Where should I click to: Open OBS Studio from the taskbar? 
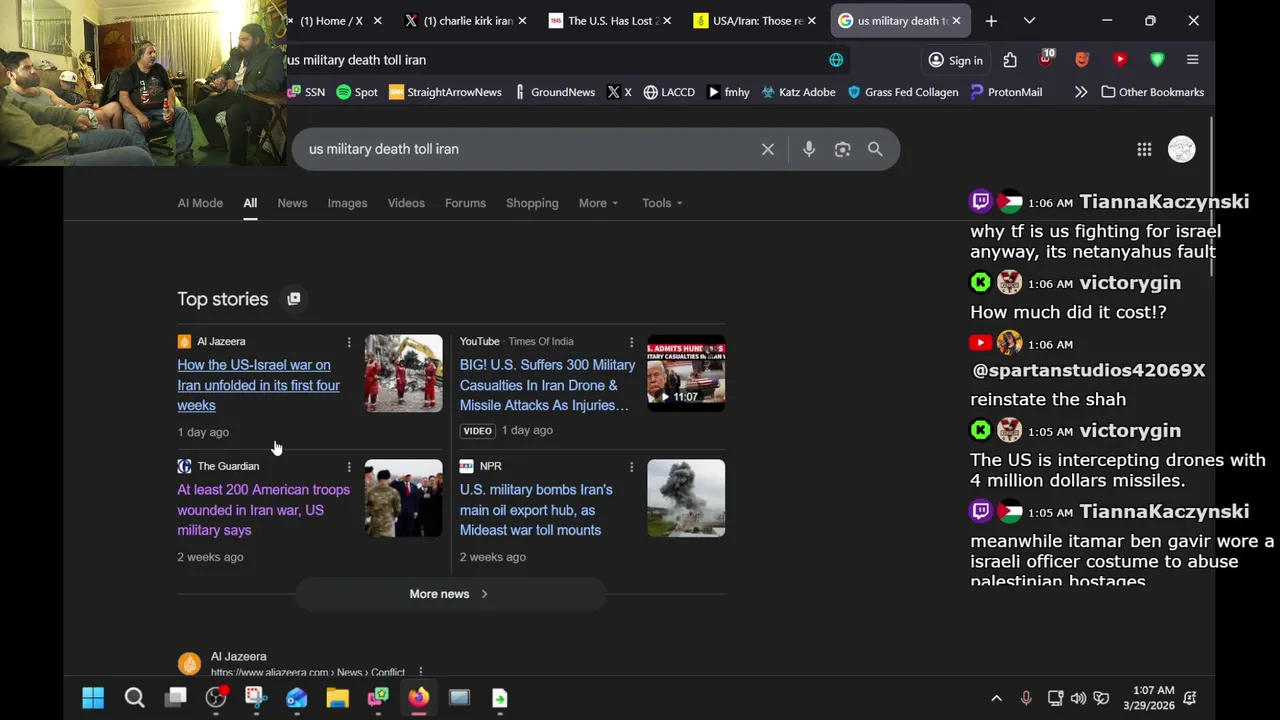click(216, 698)
